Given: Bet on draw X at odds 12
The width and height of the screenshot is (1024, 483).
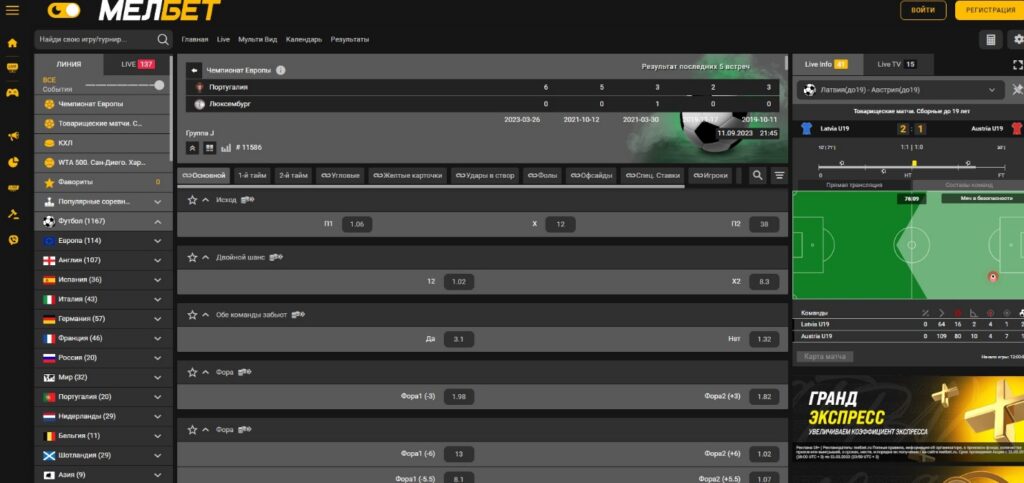Looking at the screenshot, I should 560,224.
